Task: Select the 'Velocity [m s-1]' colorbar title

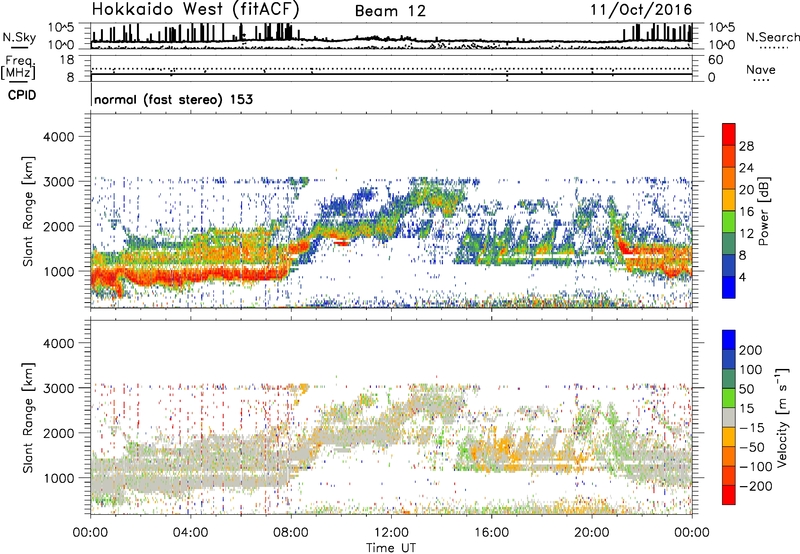Action: 783,418
